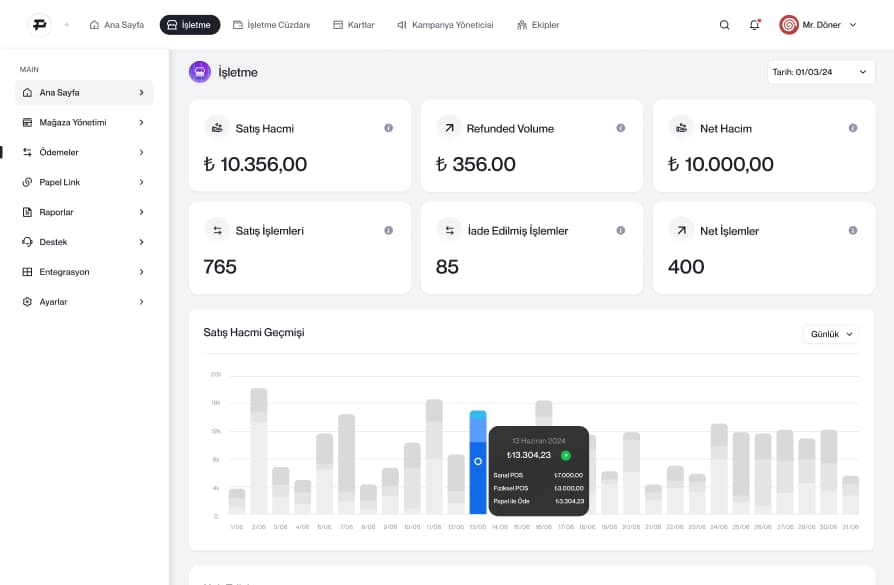The width and height of the screenshot is (894, 585).
Task: Click the purple İşletme page icon
Action: point(200,72)
